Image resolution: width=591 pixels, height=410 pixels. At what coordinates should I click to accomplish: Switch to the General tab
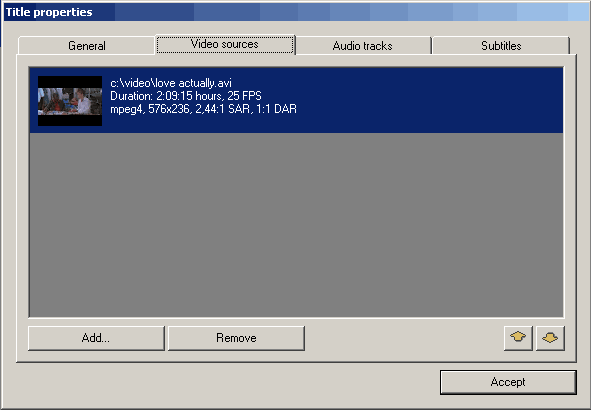pos(87,46)
